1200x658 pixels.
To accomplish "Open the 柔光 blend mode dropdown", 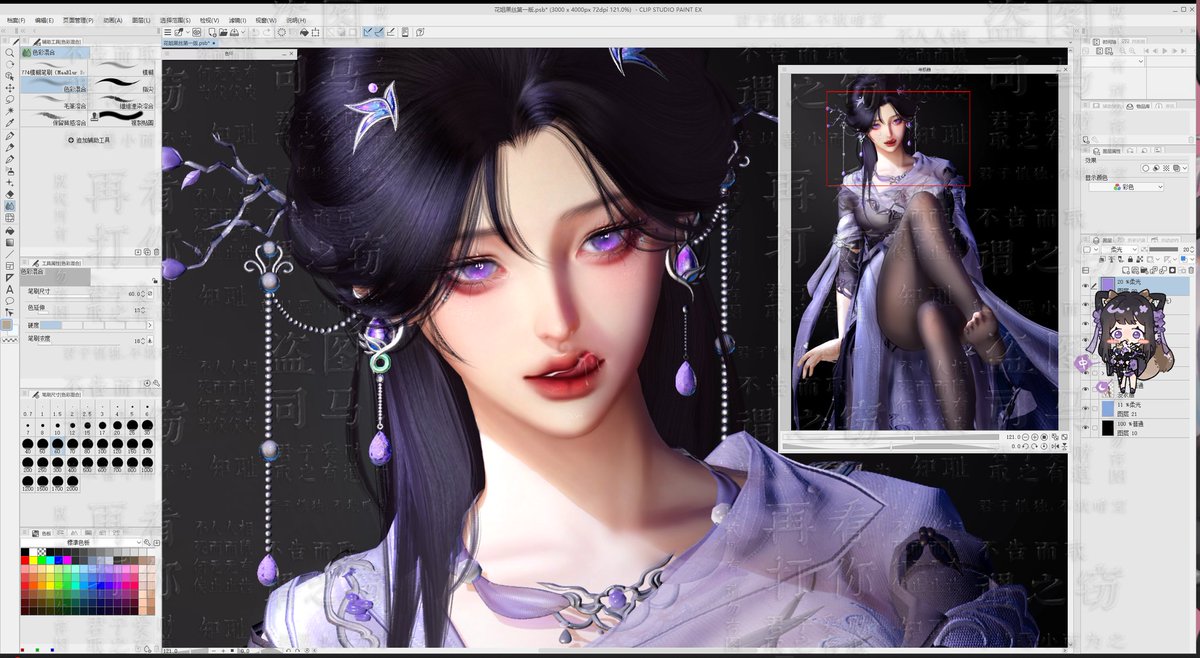I will tap(1118, 249).
